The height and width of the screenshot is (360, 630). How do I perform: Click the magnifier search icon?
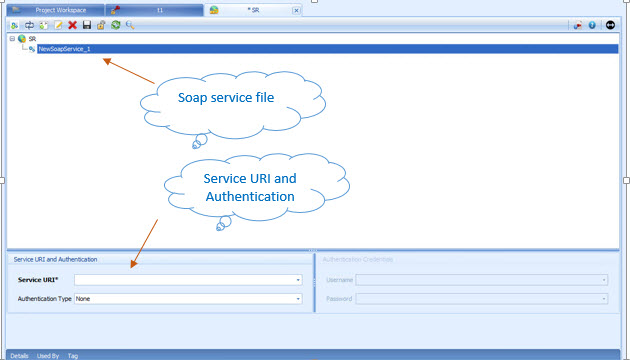click(x=130, y=25)
